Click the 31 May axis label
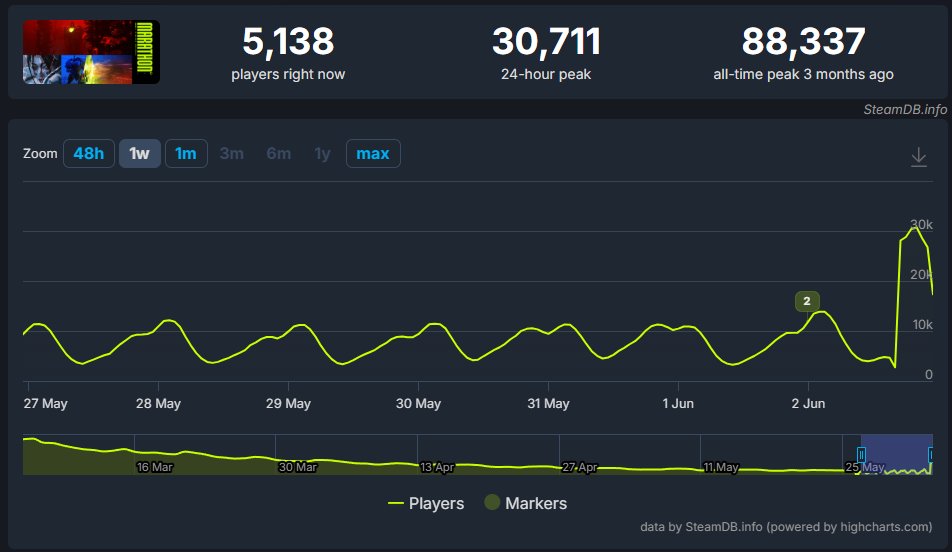952x552 pixels. [x=548, y=403]
